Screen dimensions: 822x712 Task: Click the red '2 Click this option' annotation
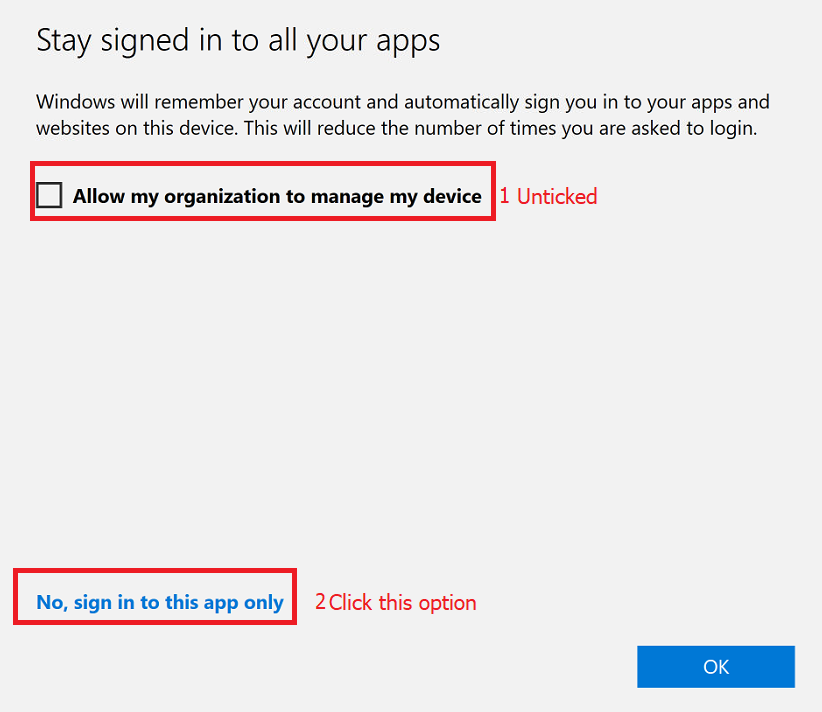pyautogui.click(x=396, y=602)
